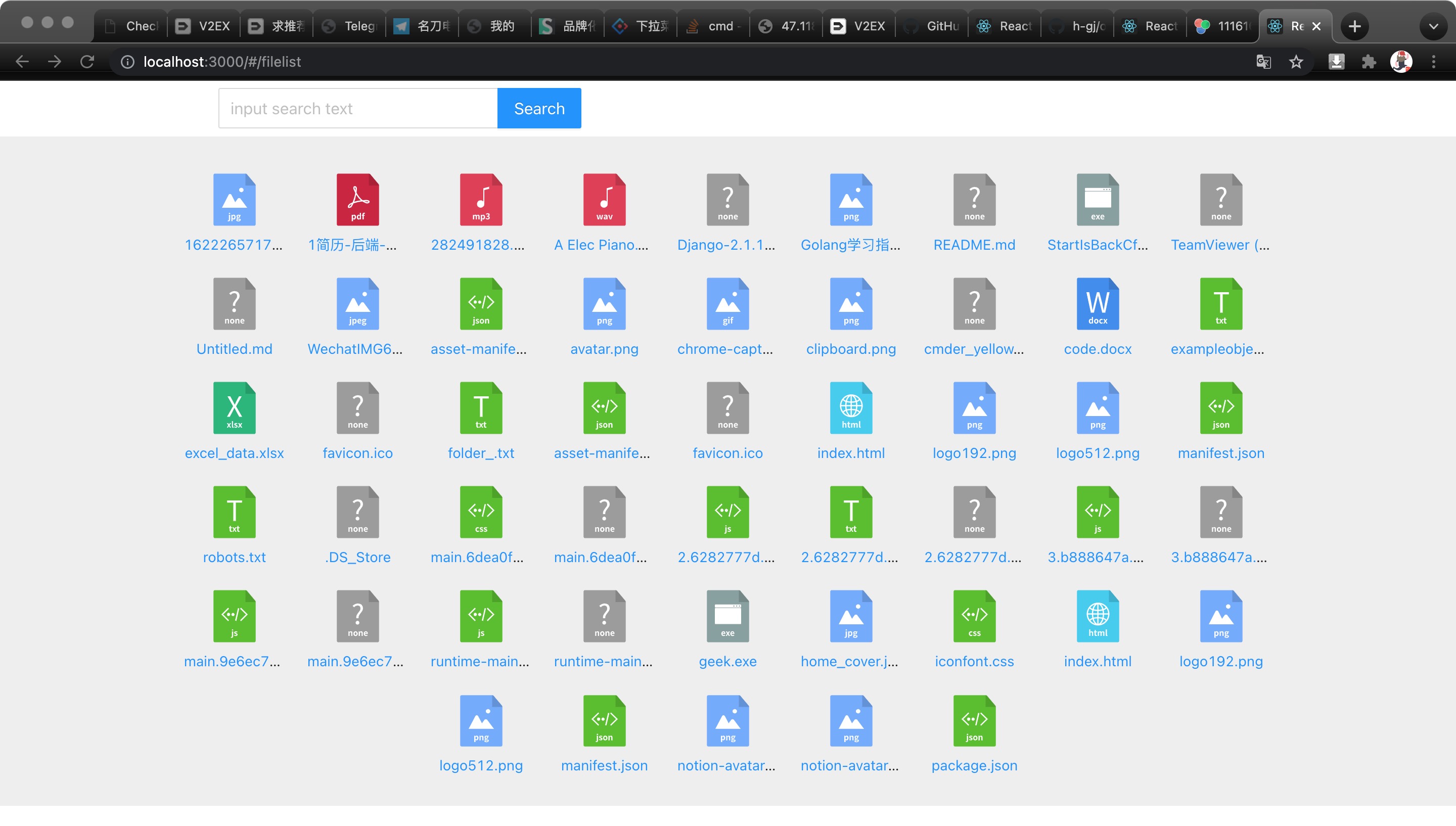The width and height of the screenshot is (1456, 826).
Task: Open a new tab with plus button
Action: point(1354,26)
